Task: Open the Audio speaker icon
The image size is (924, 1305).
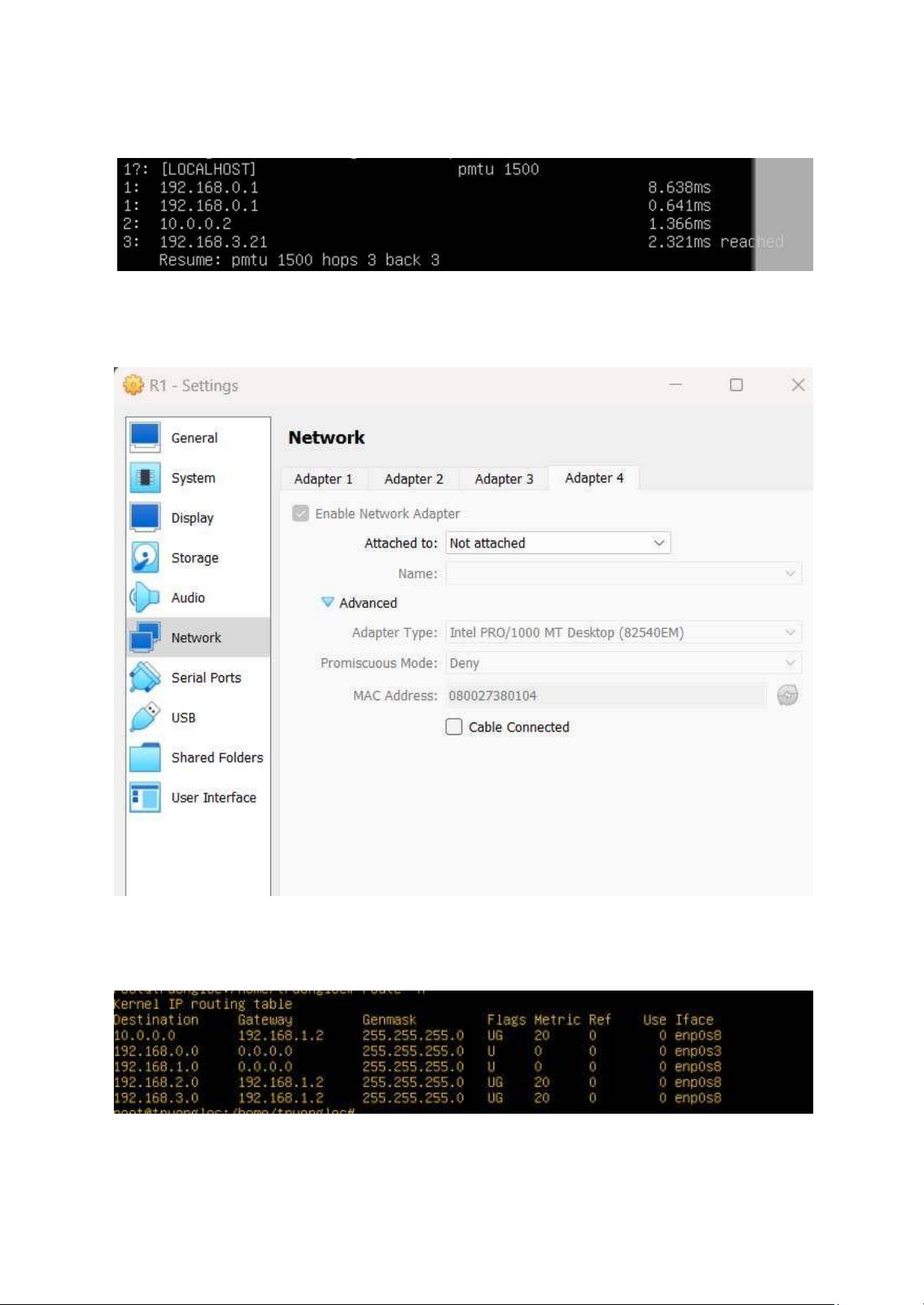Action: click(145, 597)
